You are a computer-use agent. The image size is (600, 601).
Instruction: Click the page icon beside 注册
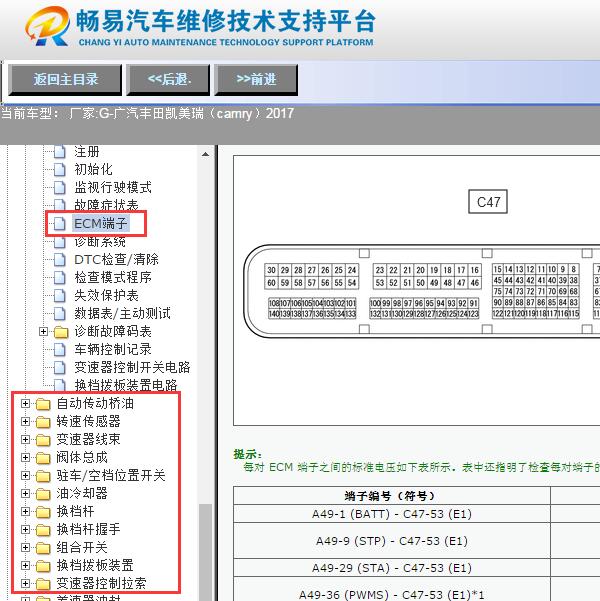(59, 152)
